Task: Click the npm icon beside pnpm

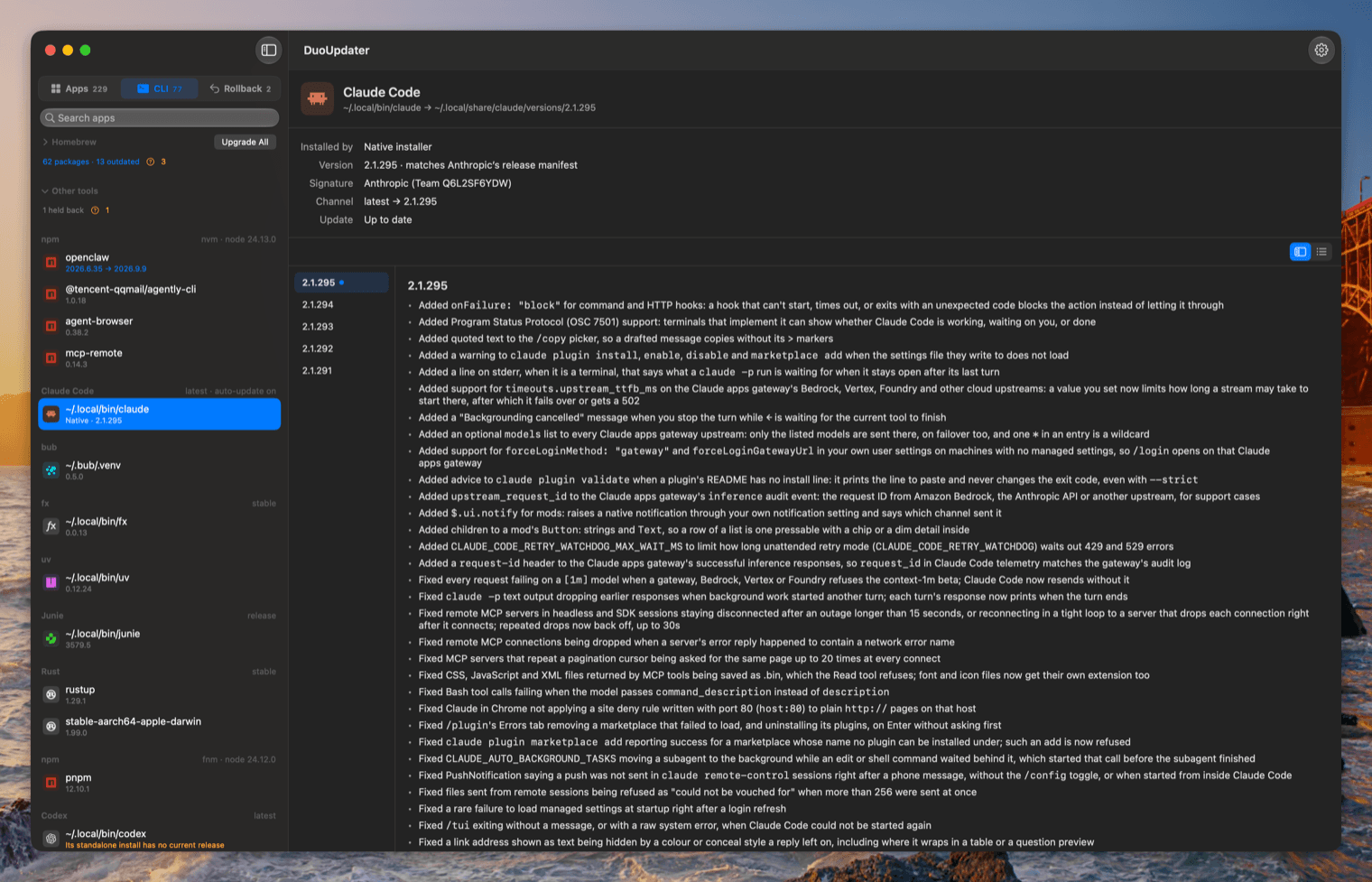Action: coord(51,783)
